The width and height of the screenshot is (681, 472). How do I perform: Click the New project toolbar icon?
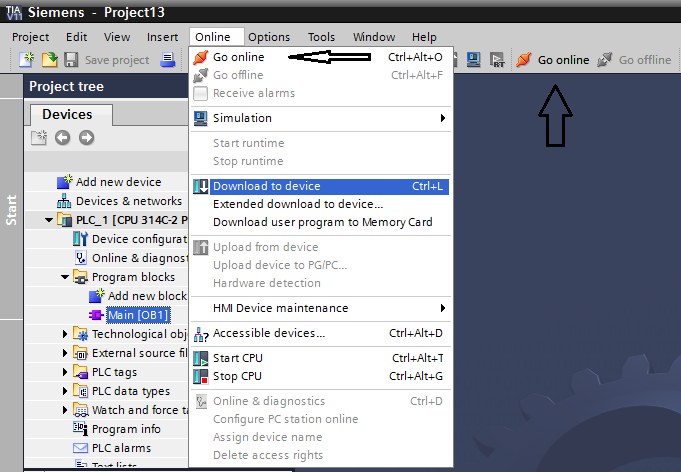pyautogui.click(x=26, y=59)
